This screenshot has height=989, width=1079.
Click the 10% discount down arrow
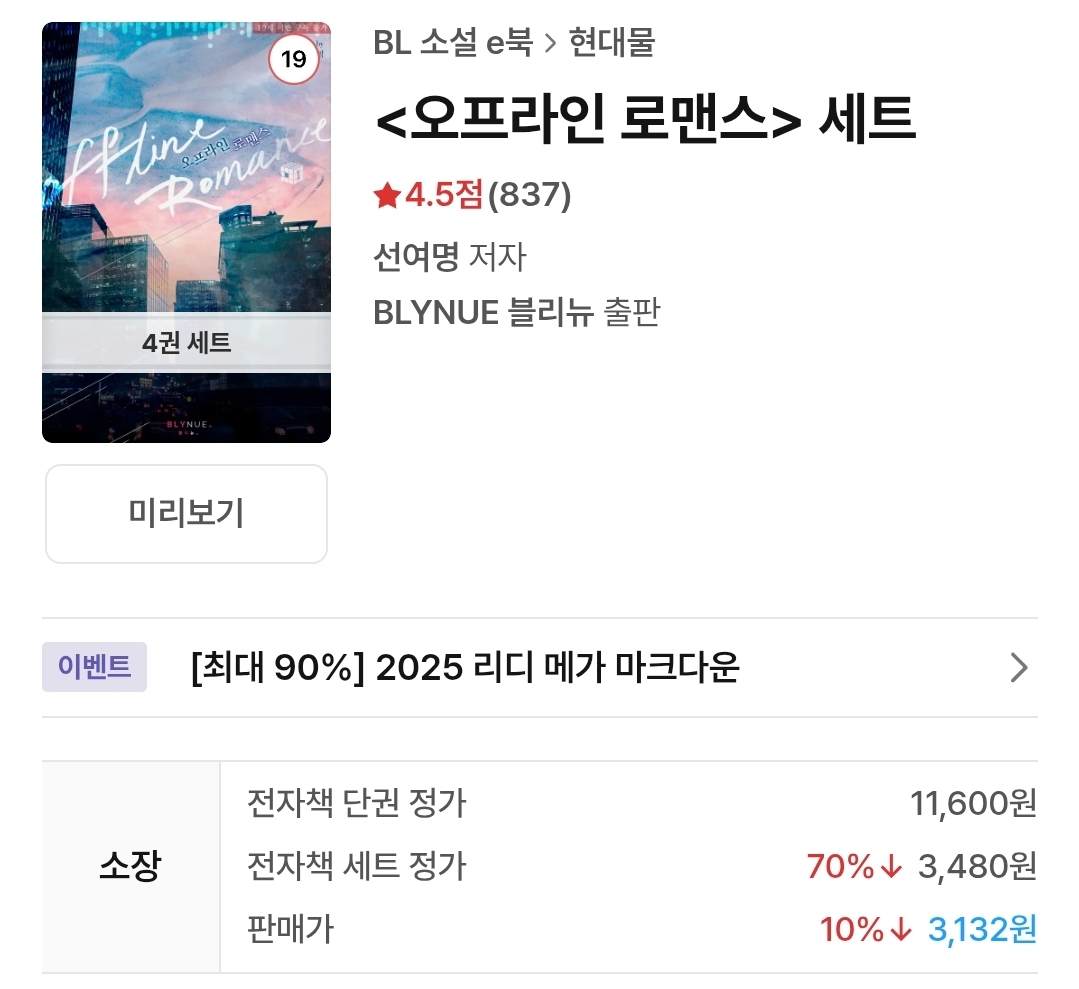click(x=900, y=930)
